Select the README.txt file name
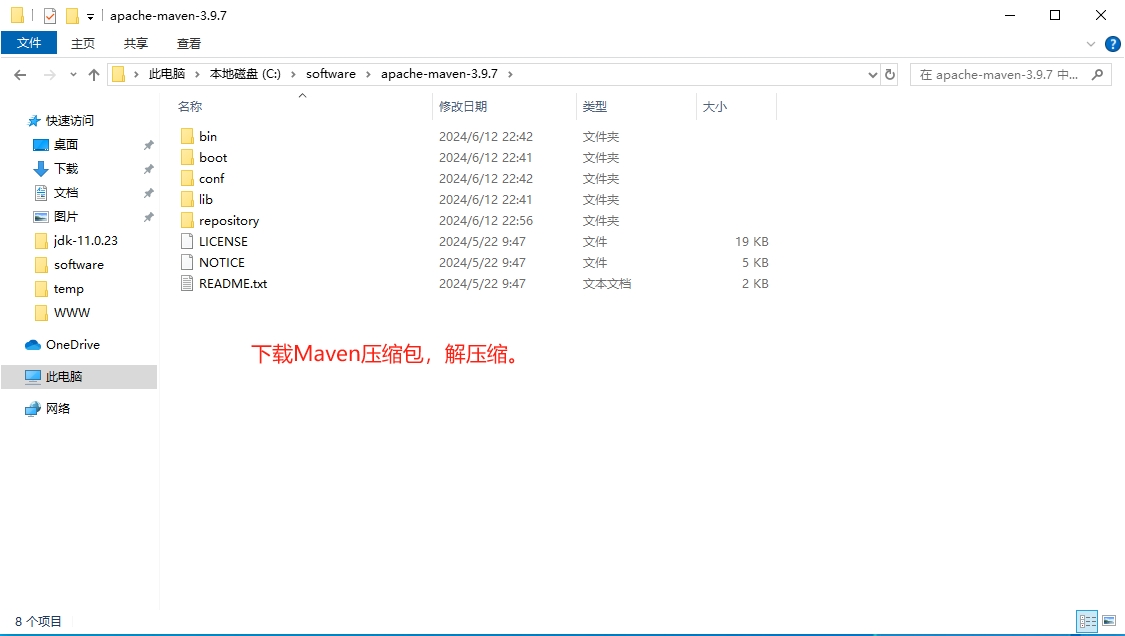 point(232,284)
